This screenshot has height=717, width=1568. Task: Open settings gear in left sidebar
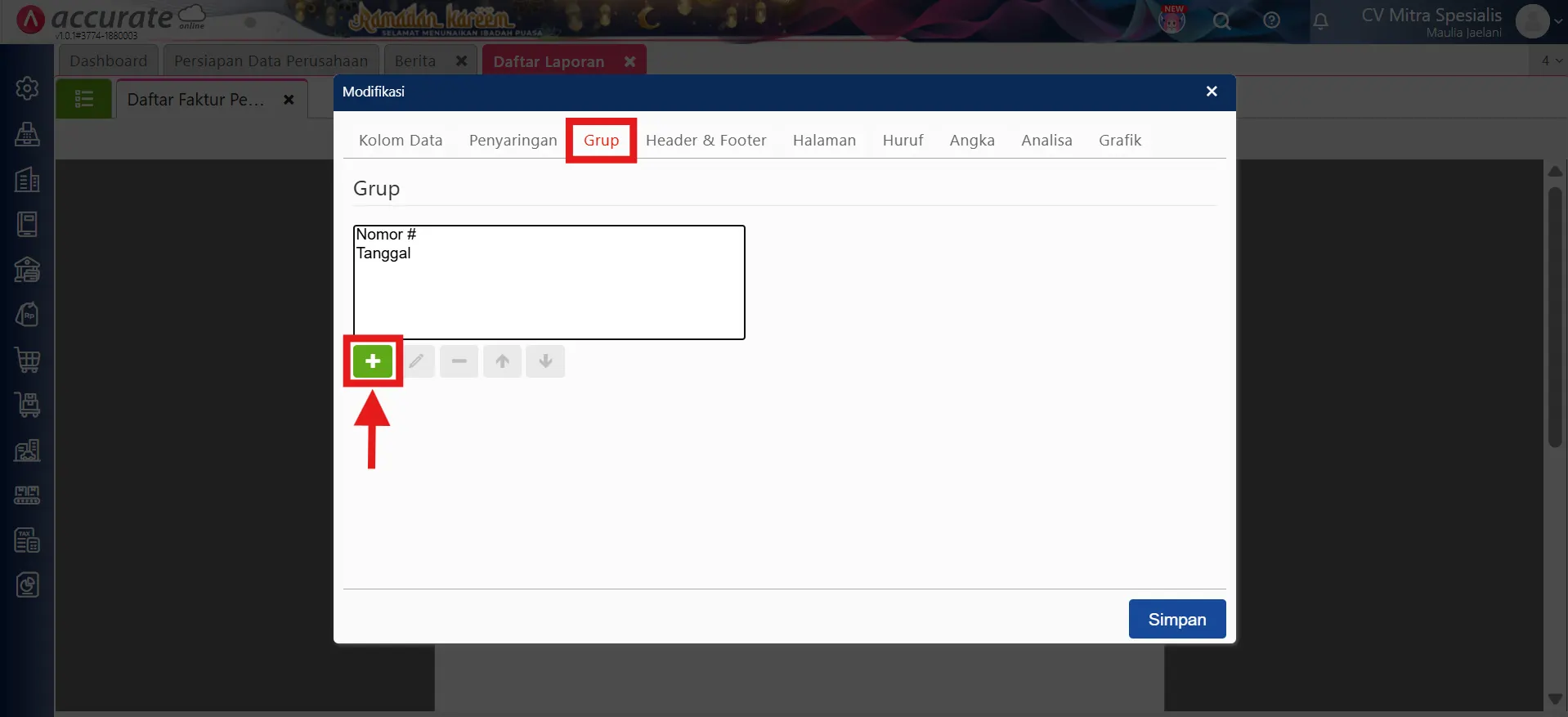(x=27, y=88)
